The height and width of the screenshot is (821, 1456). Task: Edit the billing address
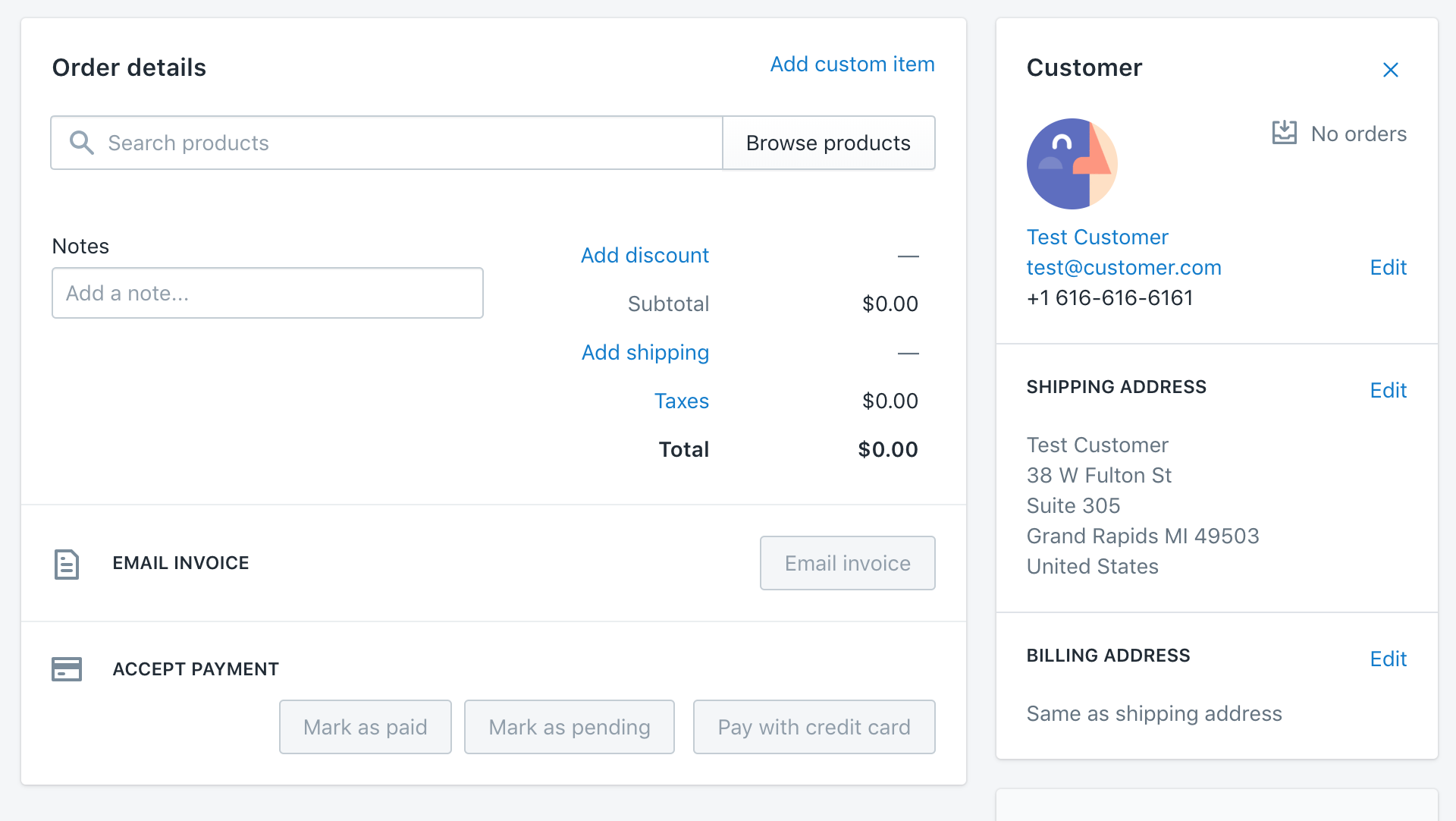pyautogui.click(x=1388, y=659)
